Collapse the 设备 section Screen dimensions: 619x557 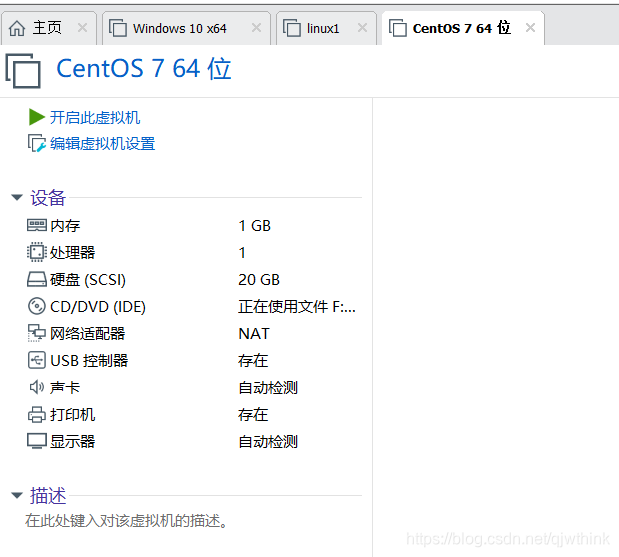[x=17, y=197]
